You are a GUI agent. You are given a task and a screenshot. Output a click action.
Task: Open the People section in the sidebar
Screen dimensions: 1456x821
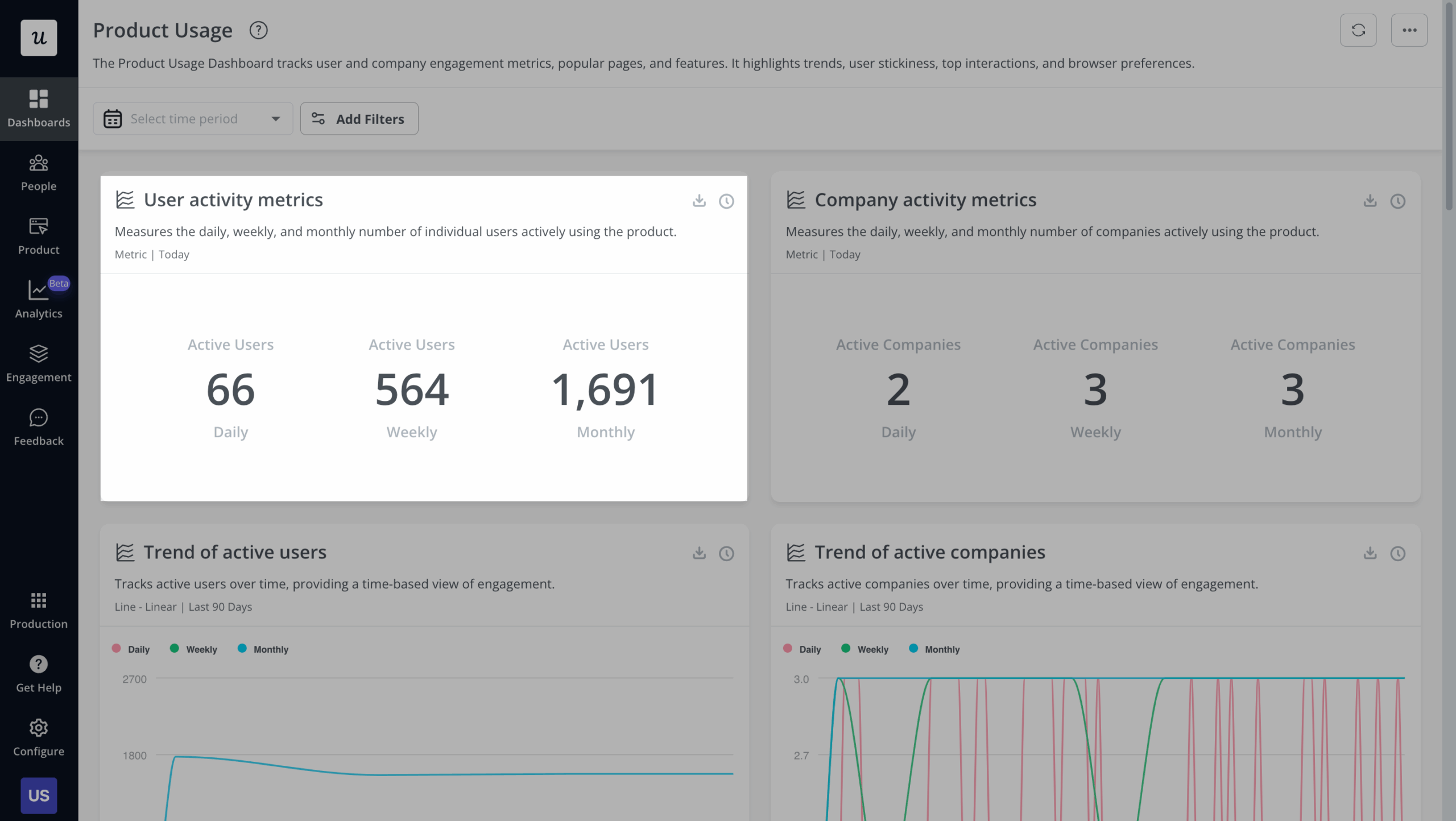[38, 171]
